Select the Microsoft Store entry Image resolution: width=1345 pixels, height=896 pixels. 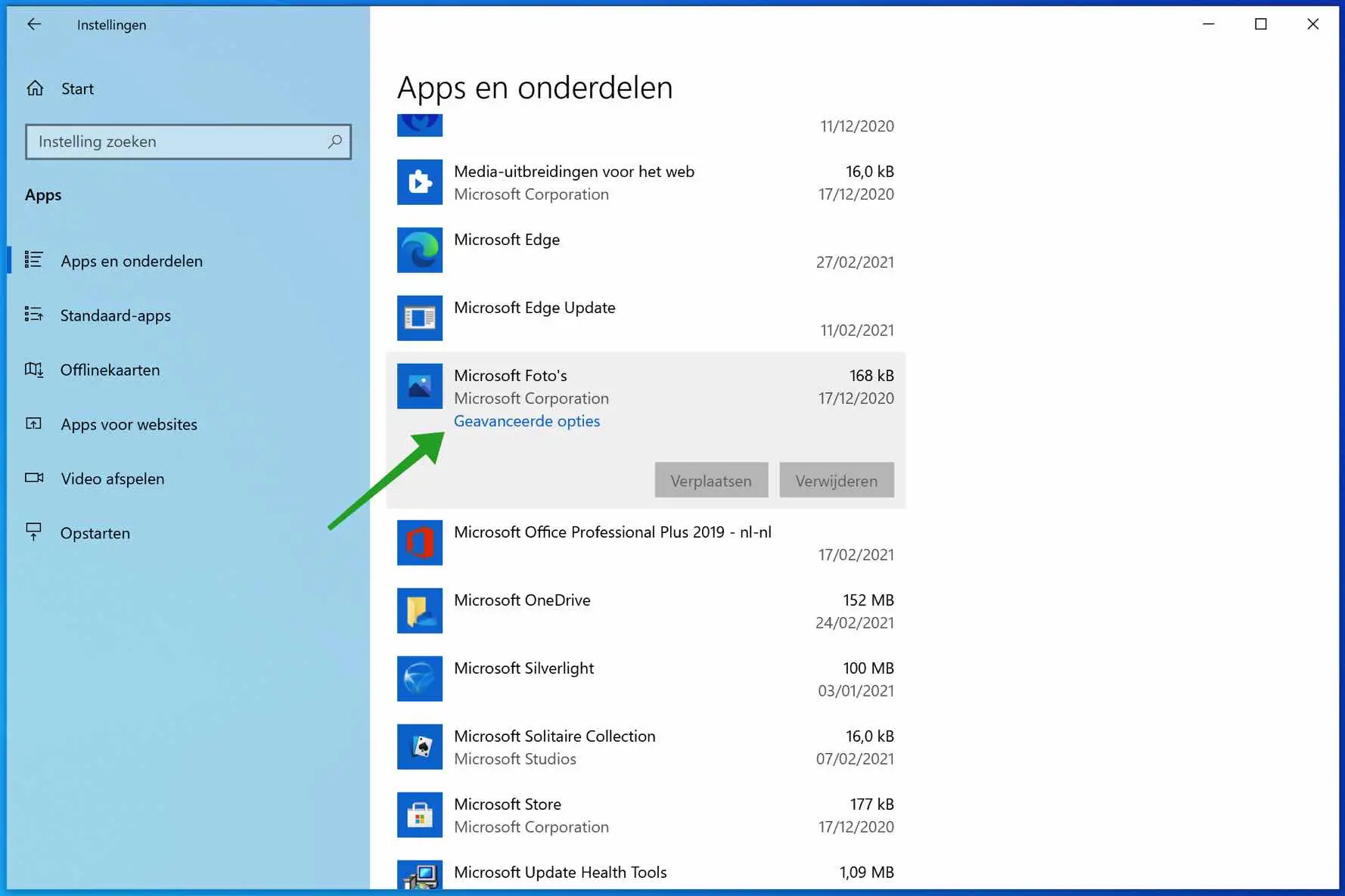pos(645,815)
